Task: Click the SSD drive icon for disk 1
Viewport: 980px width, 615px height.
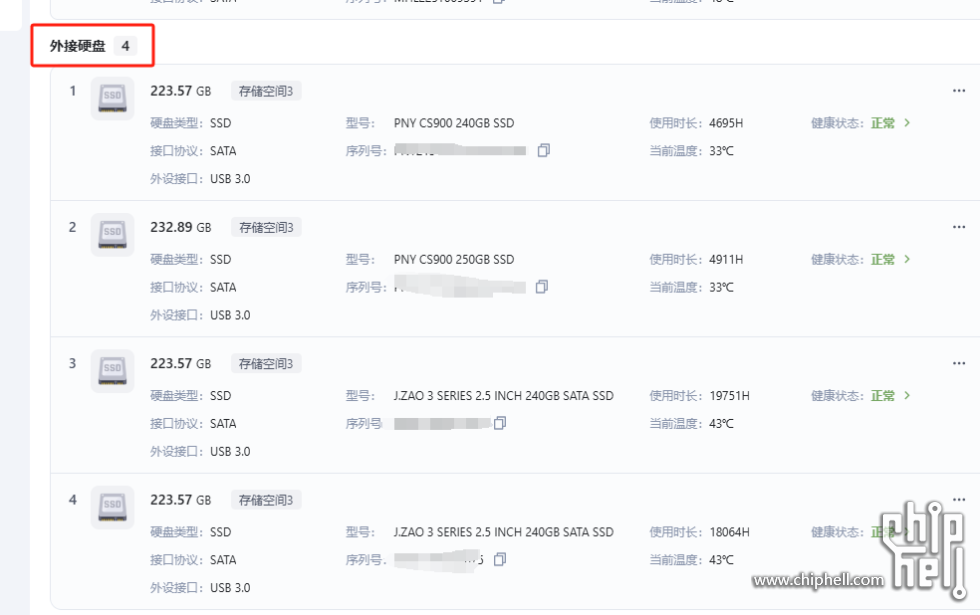Action: (112, 99)
